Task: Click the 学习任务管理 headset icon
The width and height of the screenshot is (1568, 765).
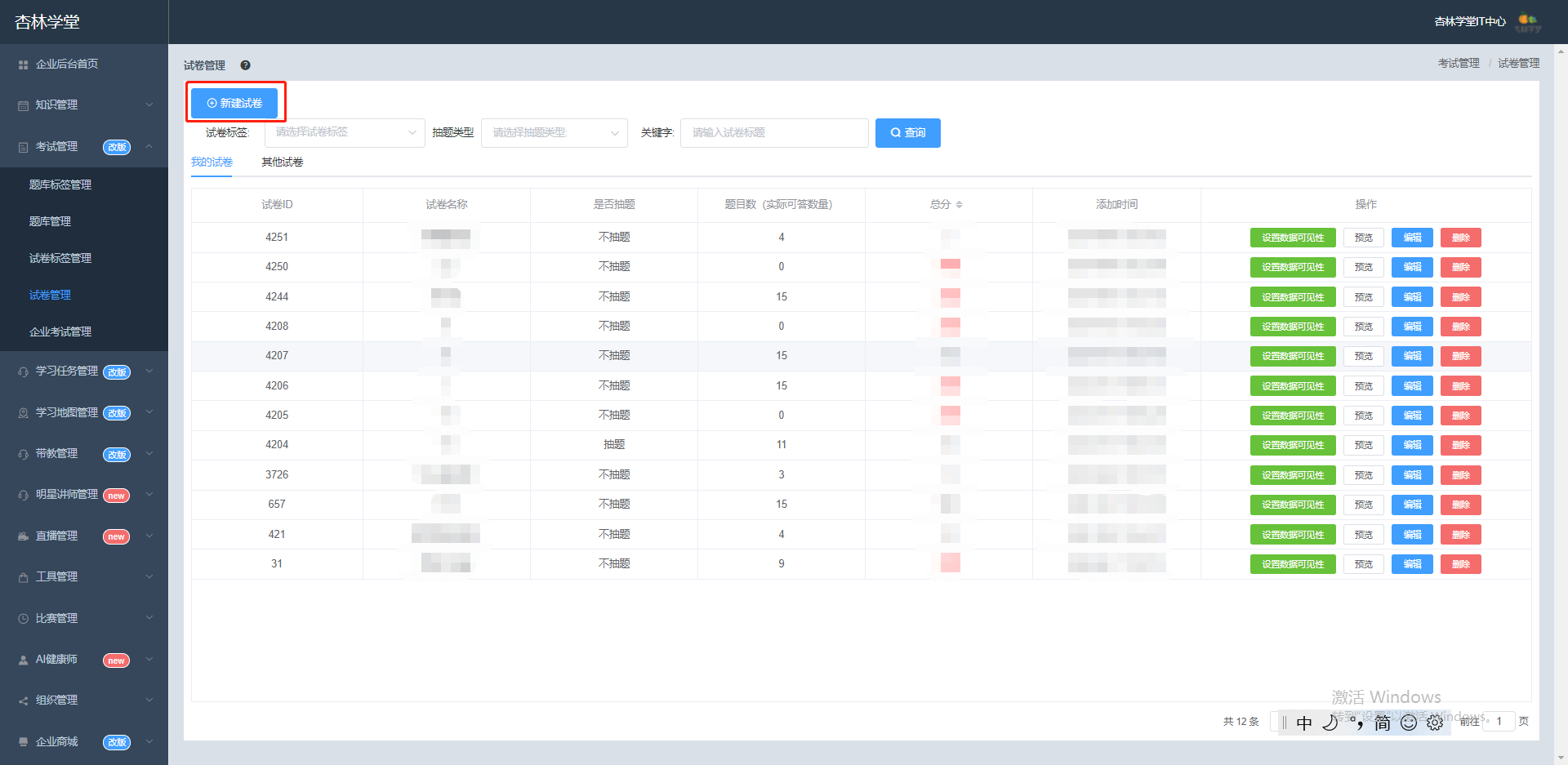Action: (23, 371)
